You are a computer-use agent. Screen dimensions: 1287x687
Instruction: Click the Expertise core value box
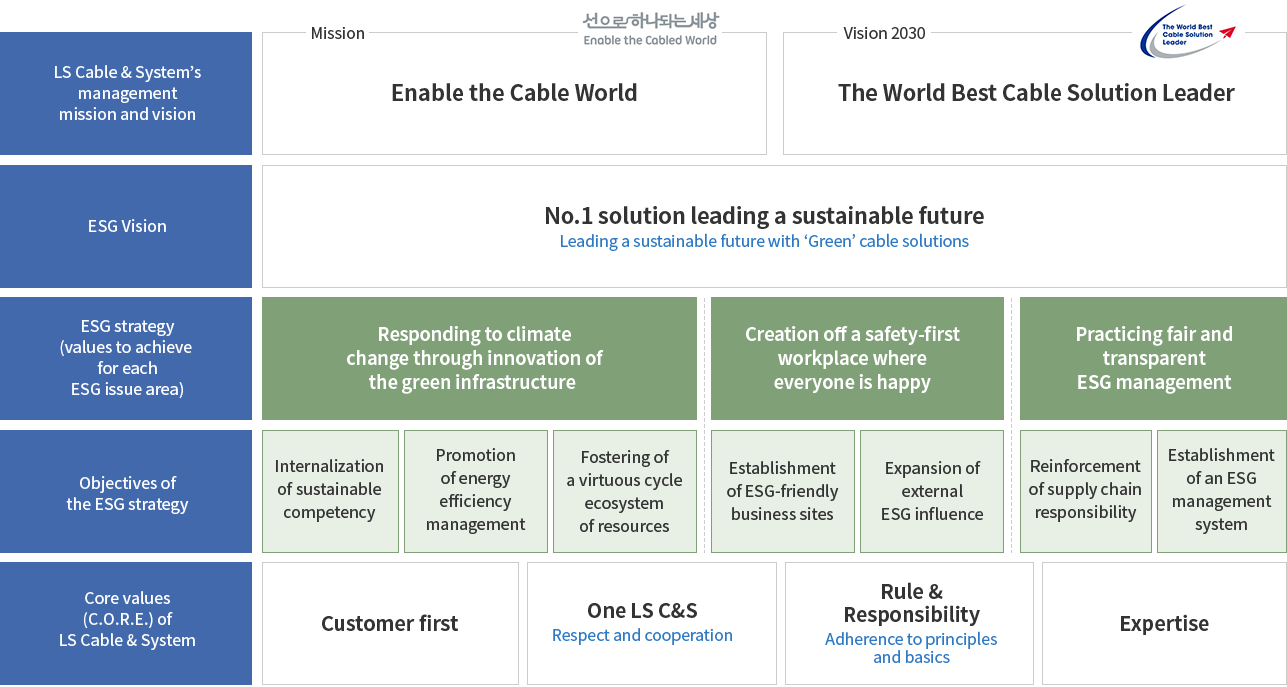(x=1164, y=624)
